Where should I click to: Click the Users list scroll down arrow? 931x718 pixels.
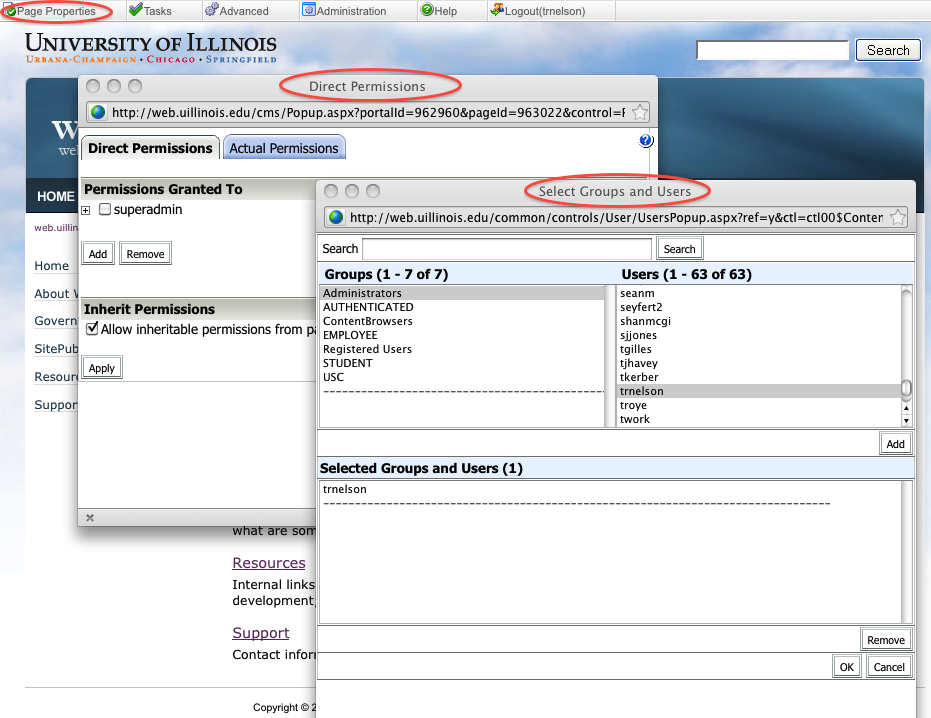906,421
